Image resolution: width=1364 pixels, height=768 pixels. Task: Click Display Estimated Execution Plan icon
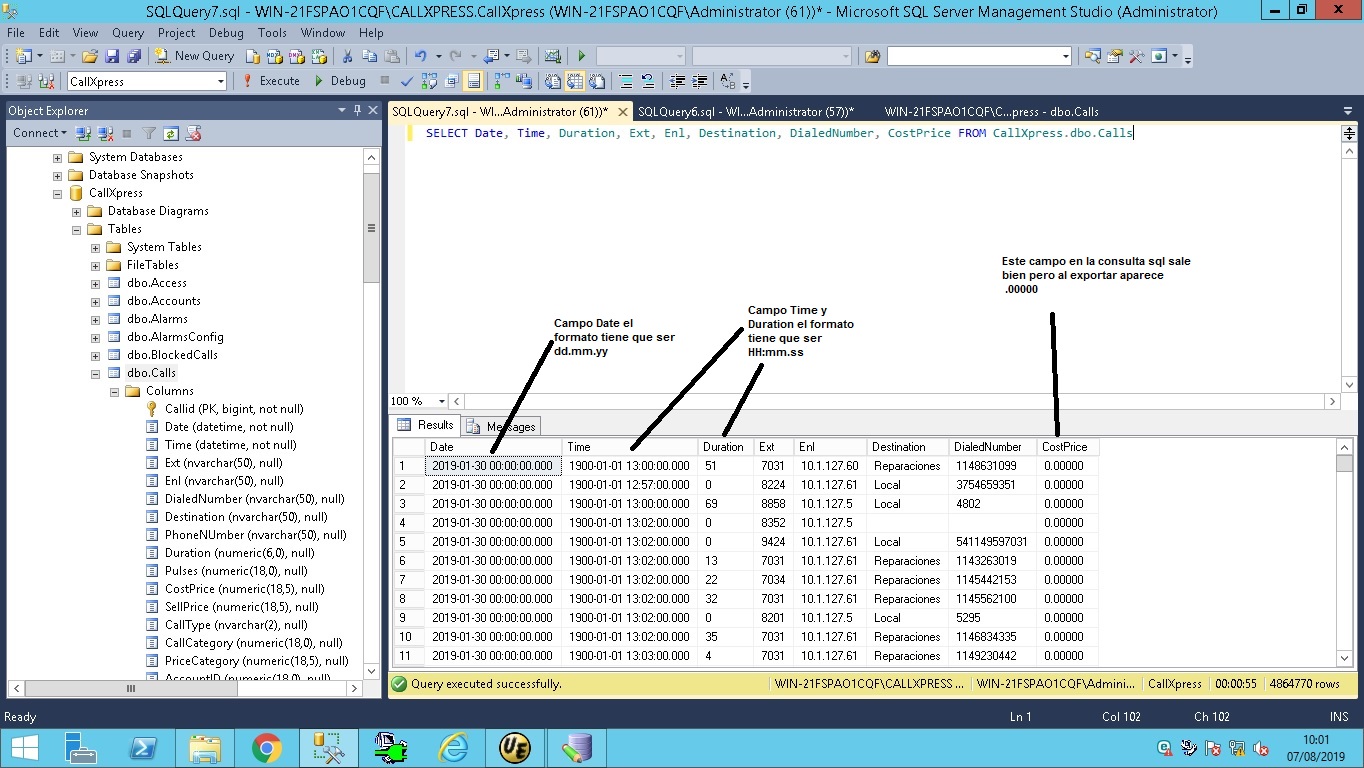point(429,81)
